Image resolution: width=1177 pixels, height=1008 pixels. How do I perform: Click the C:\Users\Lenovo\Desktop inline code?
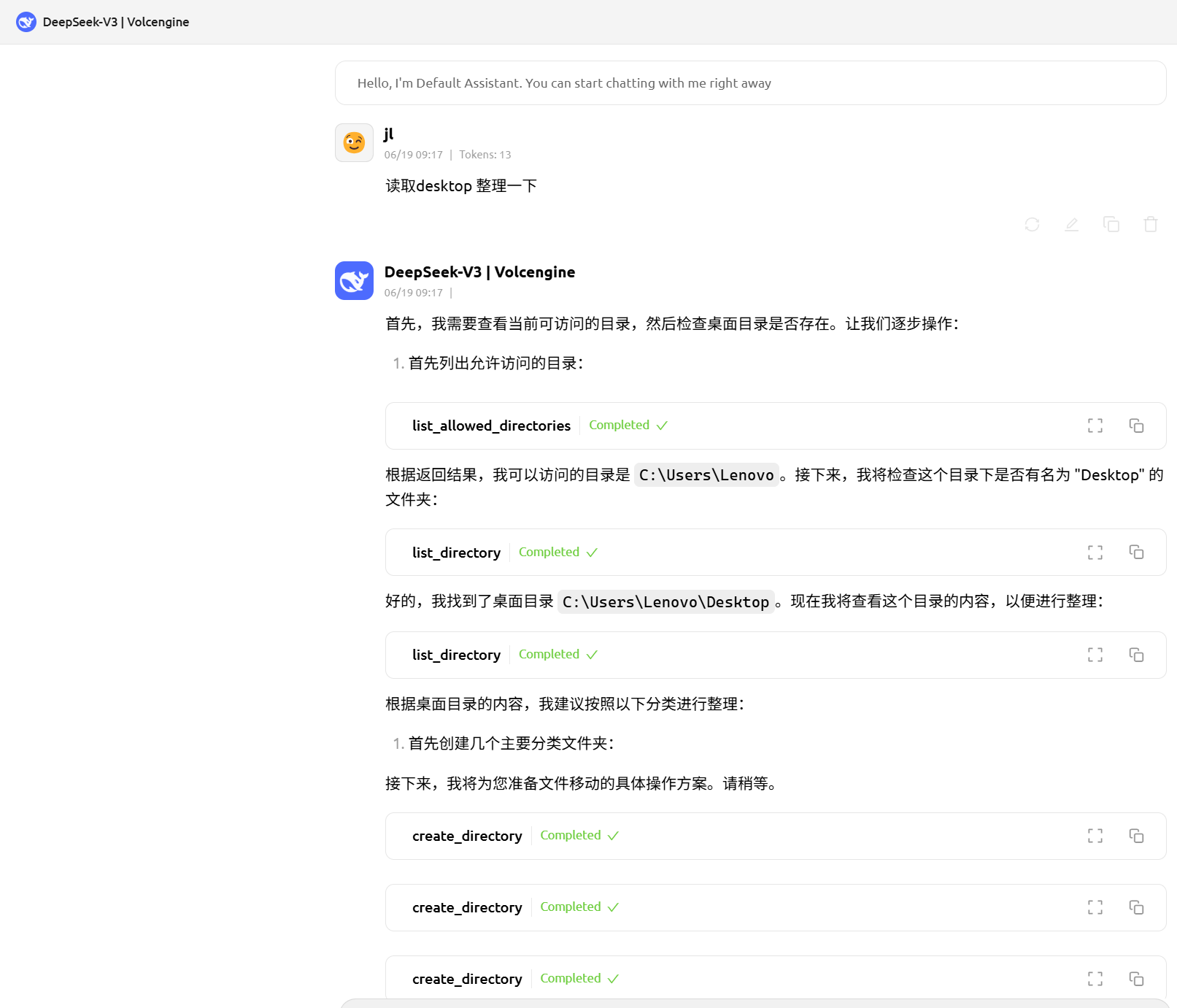(665, 602)
